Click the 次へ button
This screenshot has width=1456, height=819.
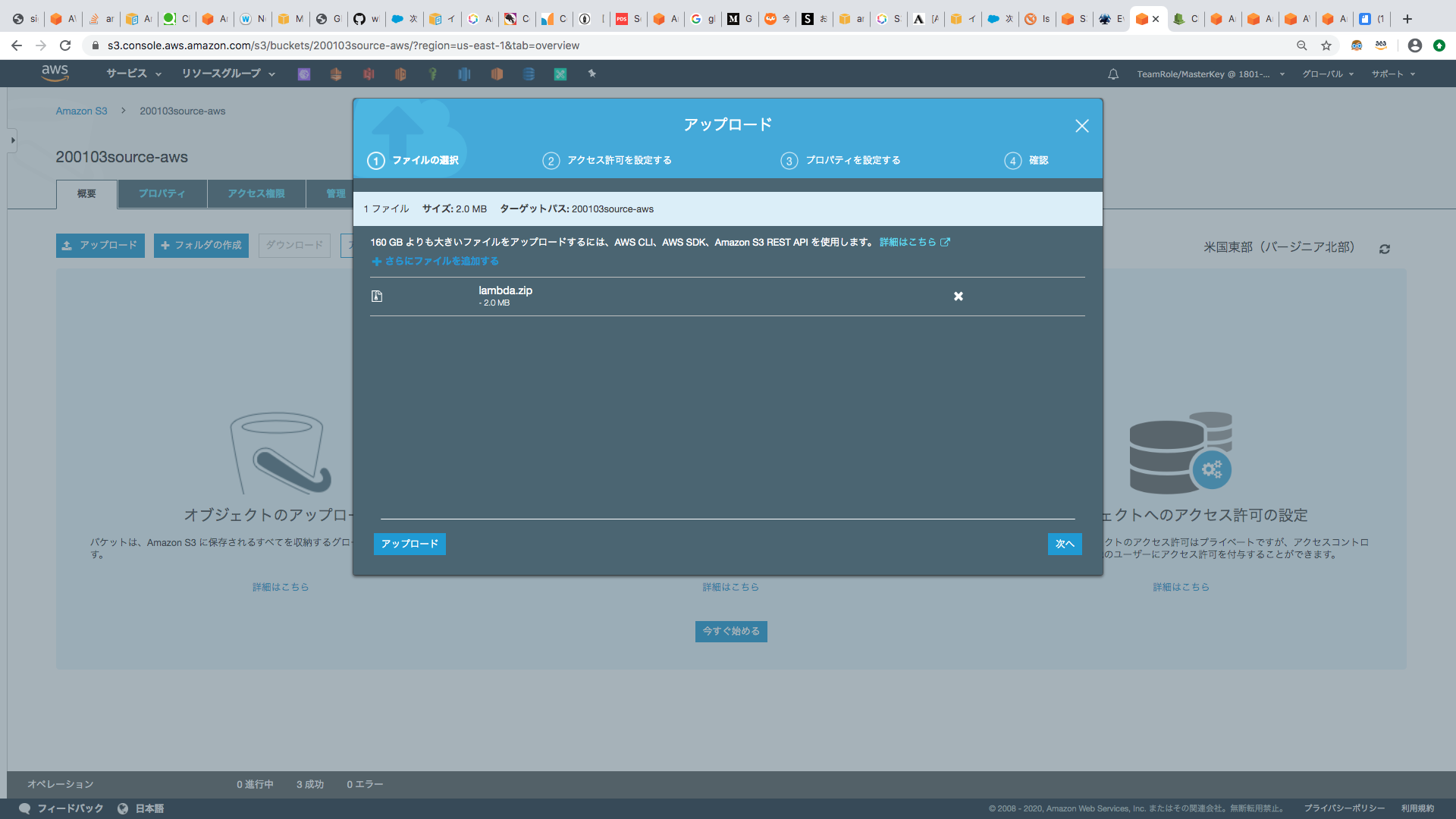tap(1065, 544)
